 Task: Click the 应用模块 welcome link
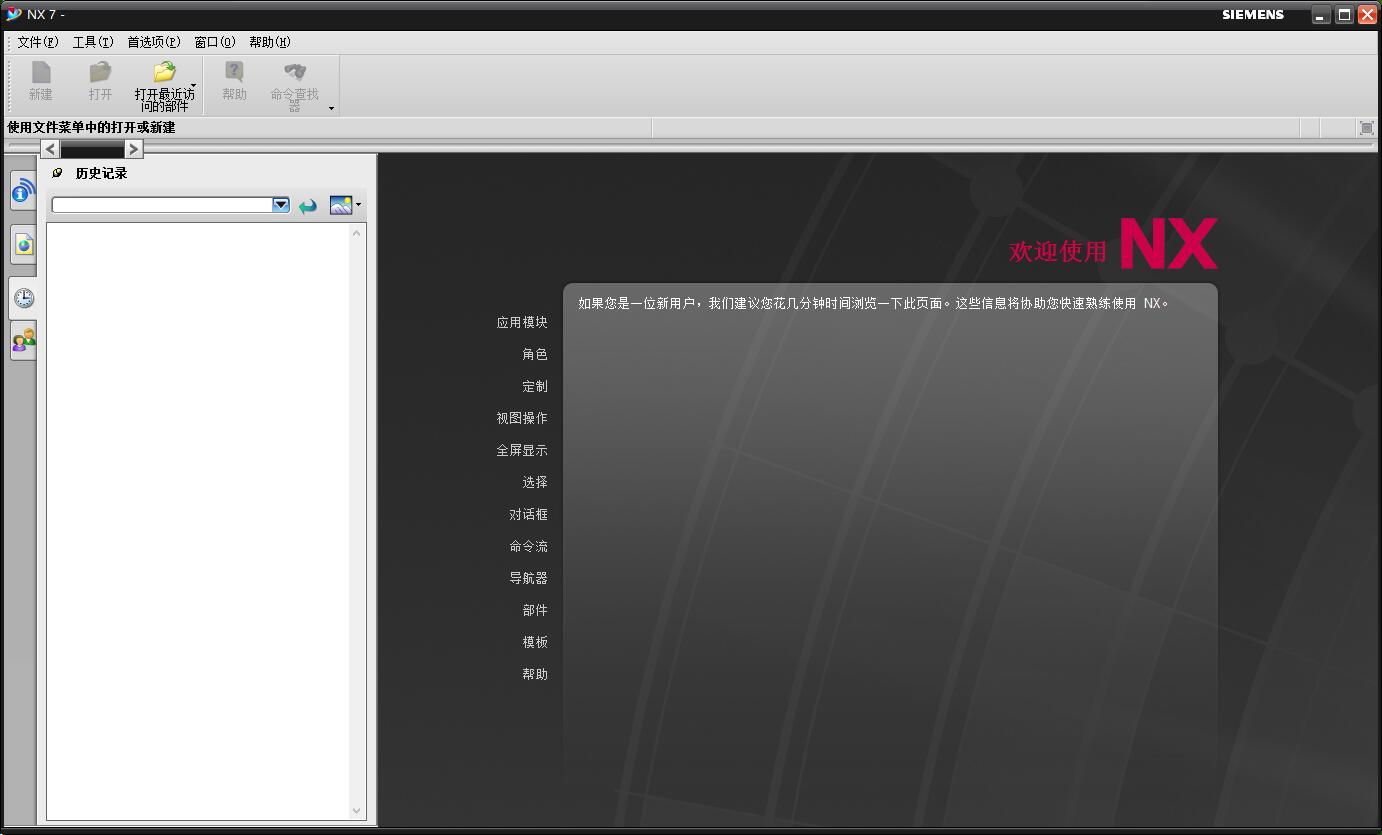(x=522, y=322)
